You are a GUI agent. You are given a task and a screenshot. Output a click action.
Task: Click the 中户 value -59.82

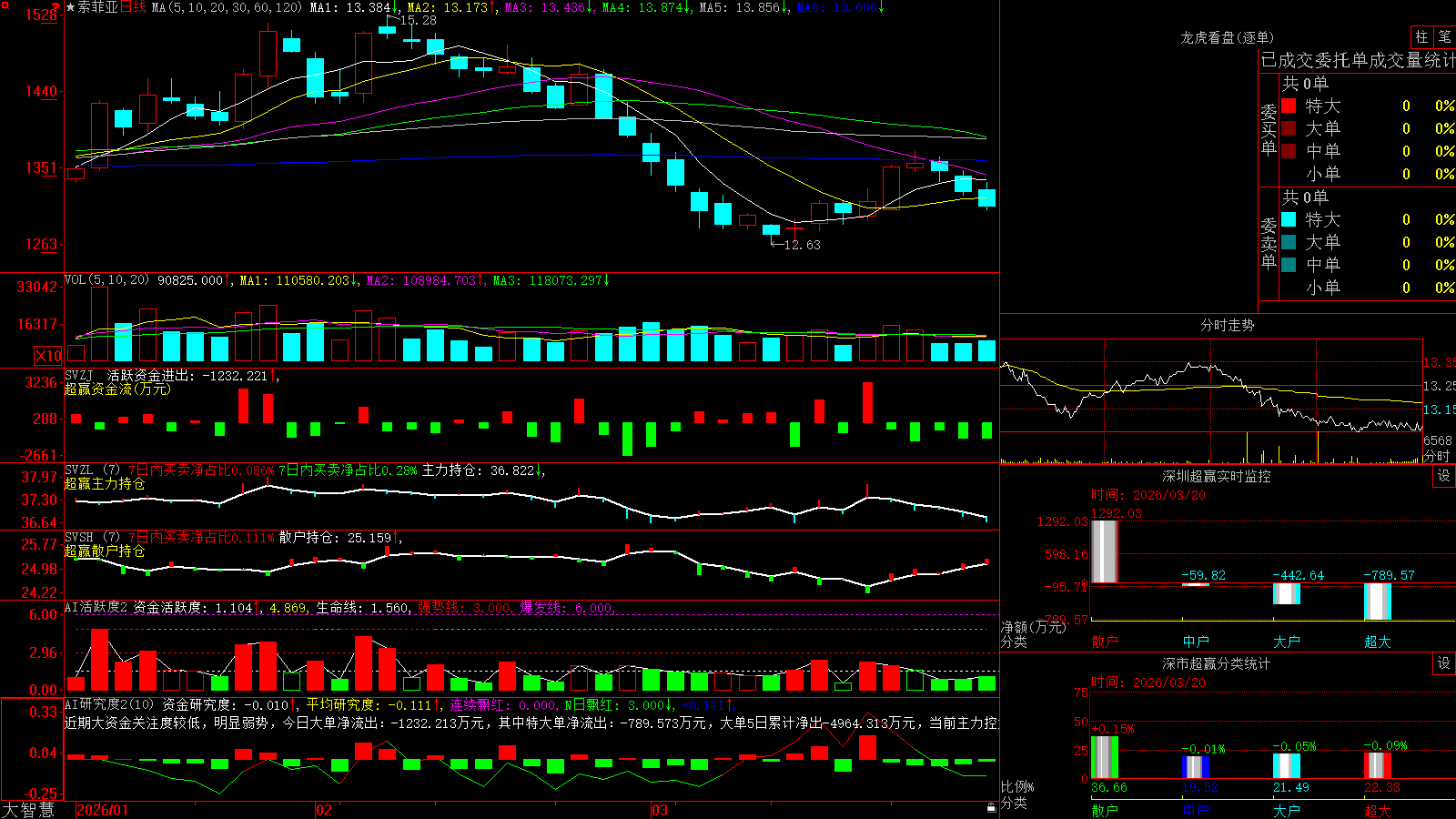1205,575
